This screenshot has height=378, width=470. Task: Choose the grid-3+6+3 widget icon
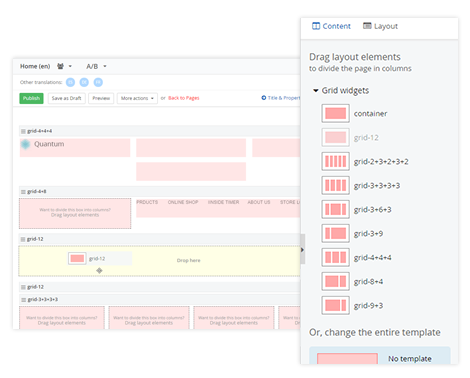click(335, 210)
